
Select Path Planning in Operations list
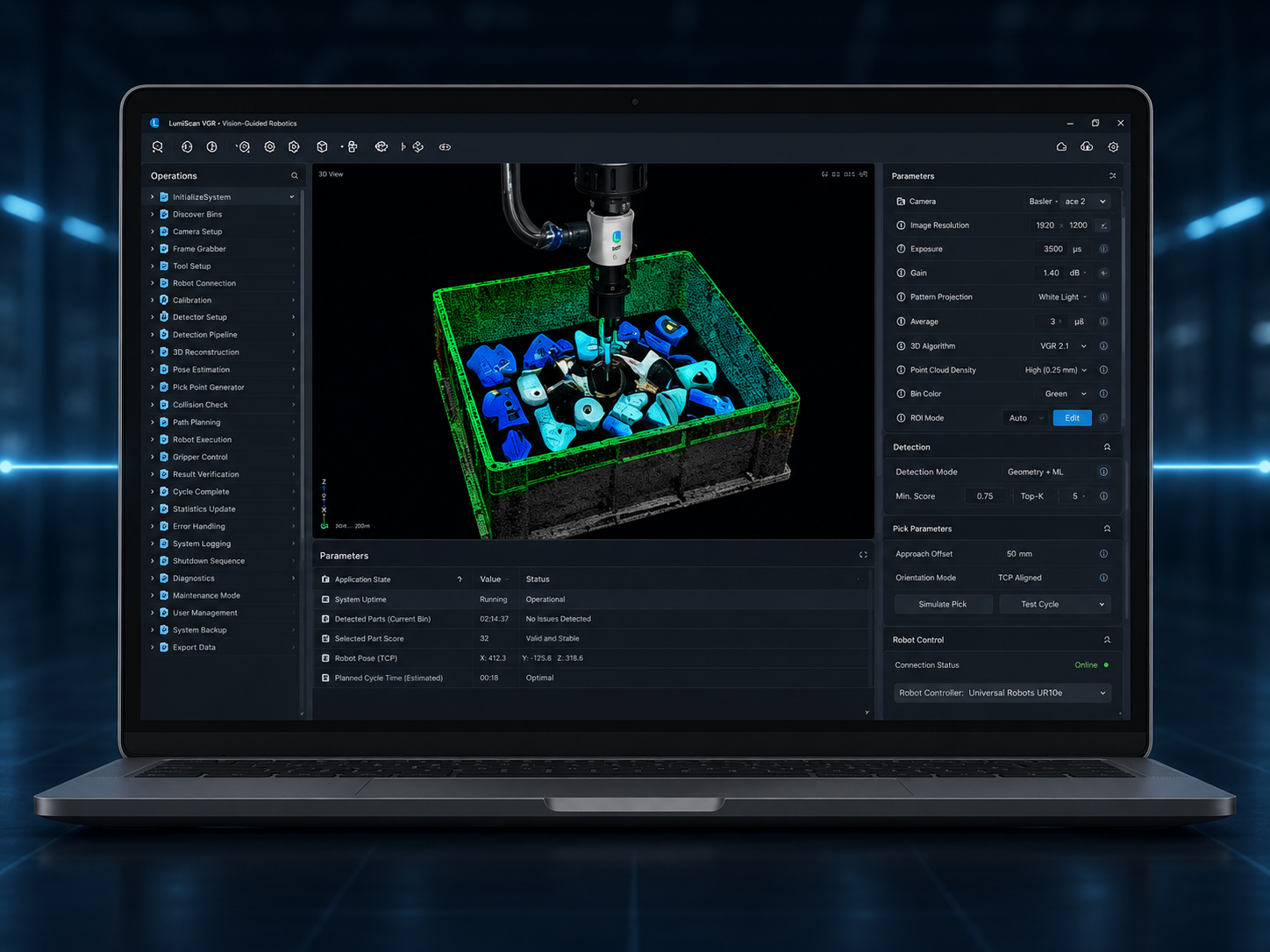click(x=196, y=423)
